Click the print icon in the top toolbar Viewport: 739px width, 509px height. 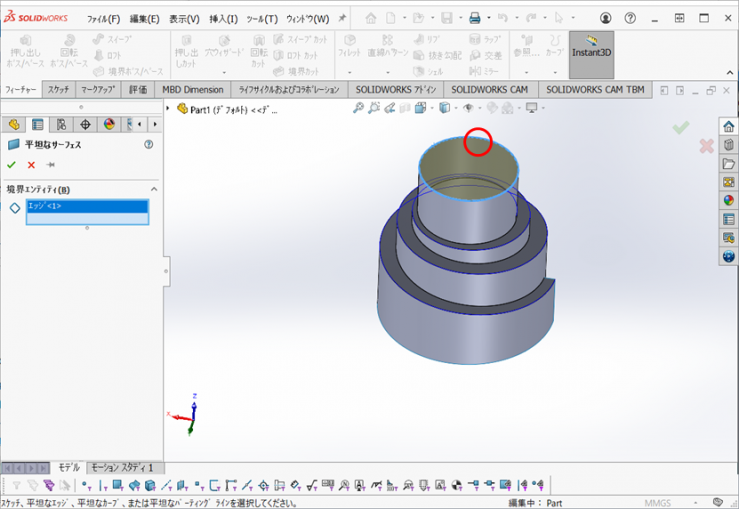pyautogui.click(x=475, y=18)
